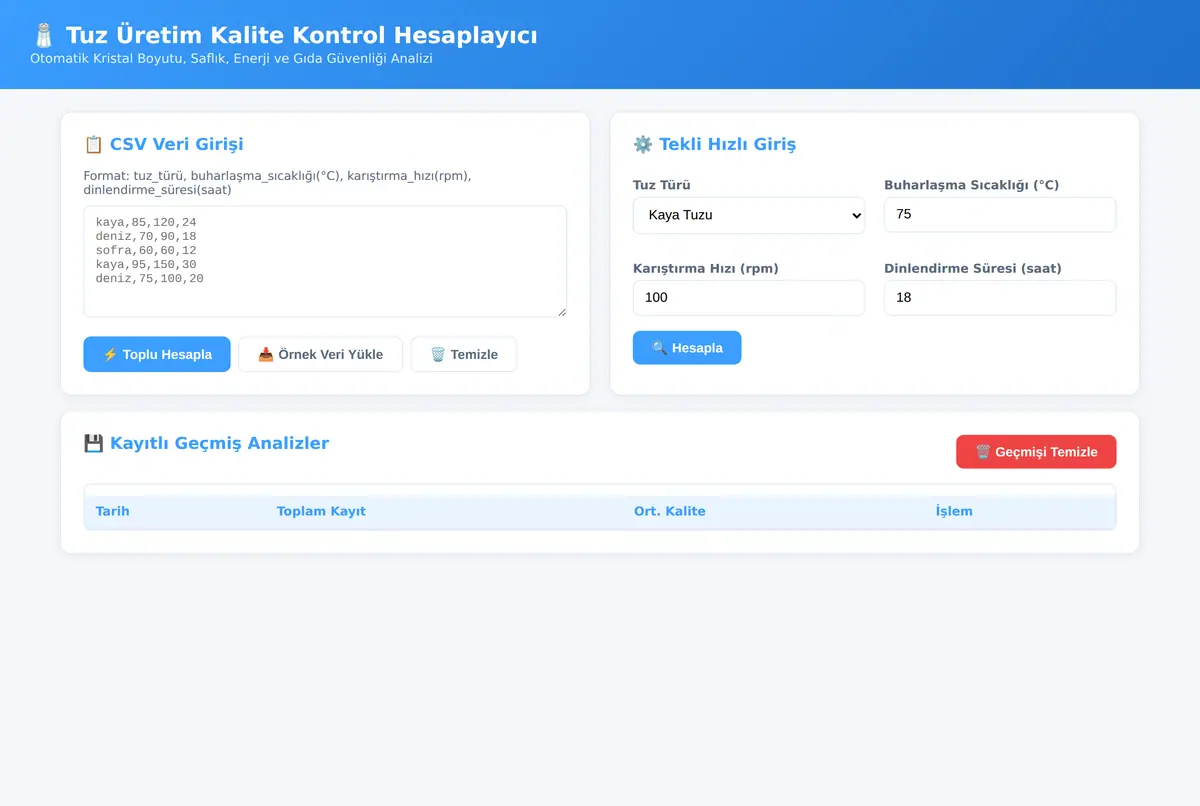Clear history with Geçmişi Temizle
1200x806 pixels.
coord(1036,452)
